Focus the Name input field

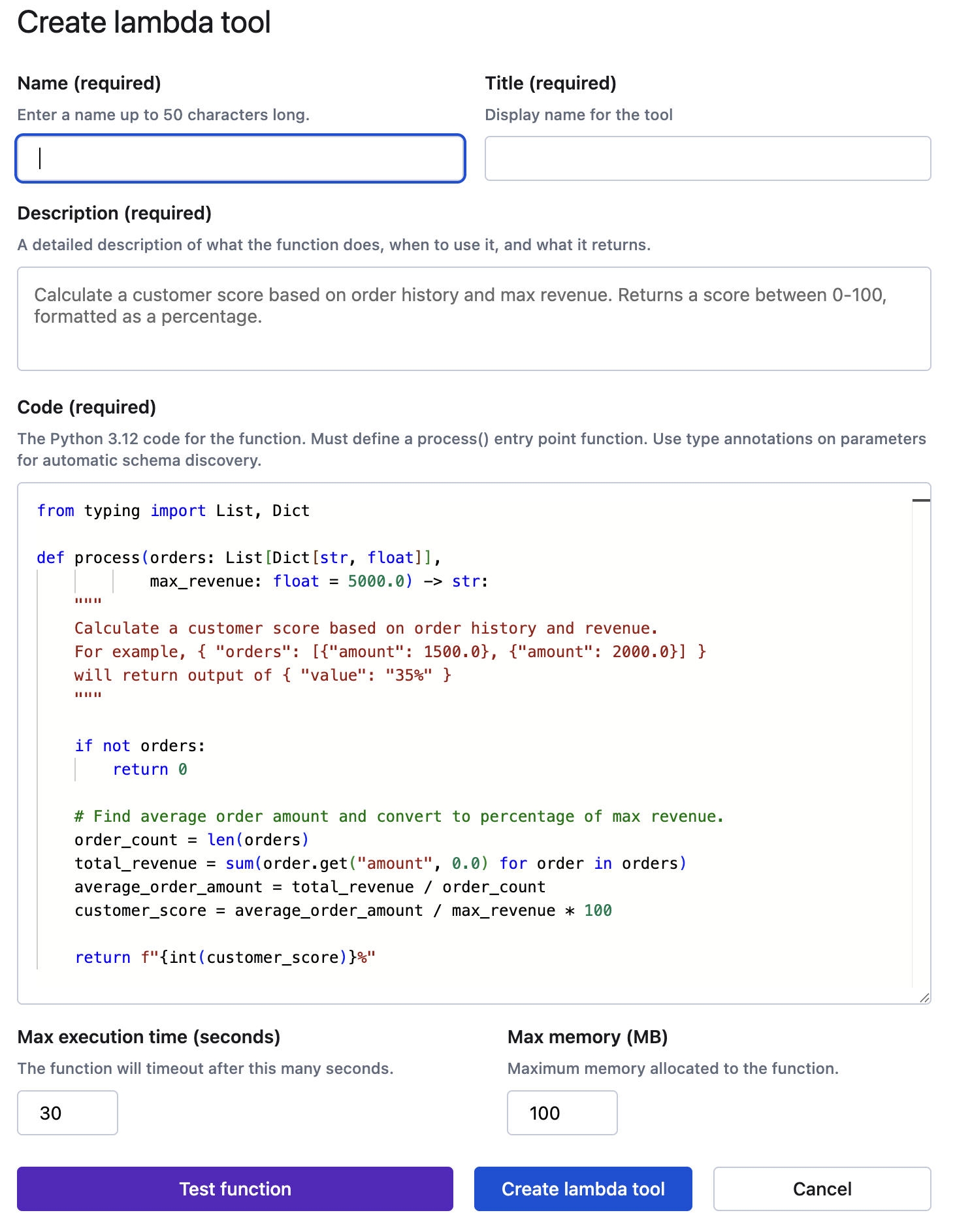tap(240, 159)
